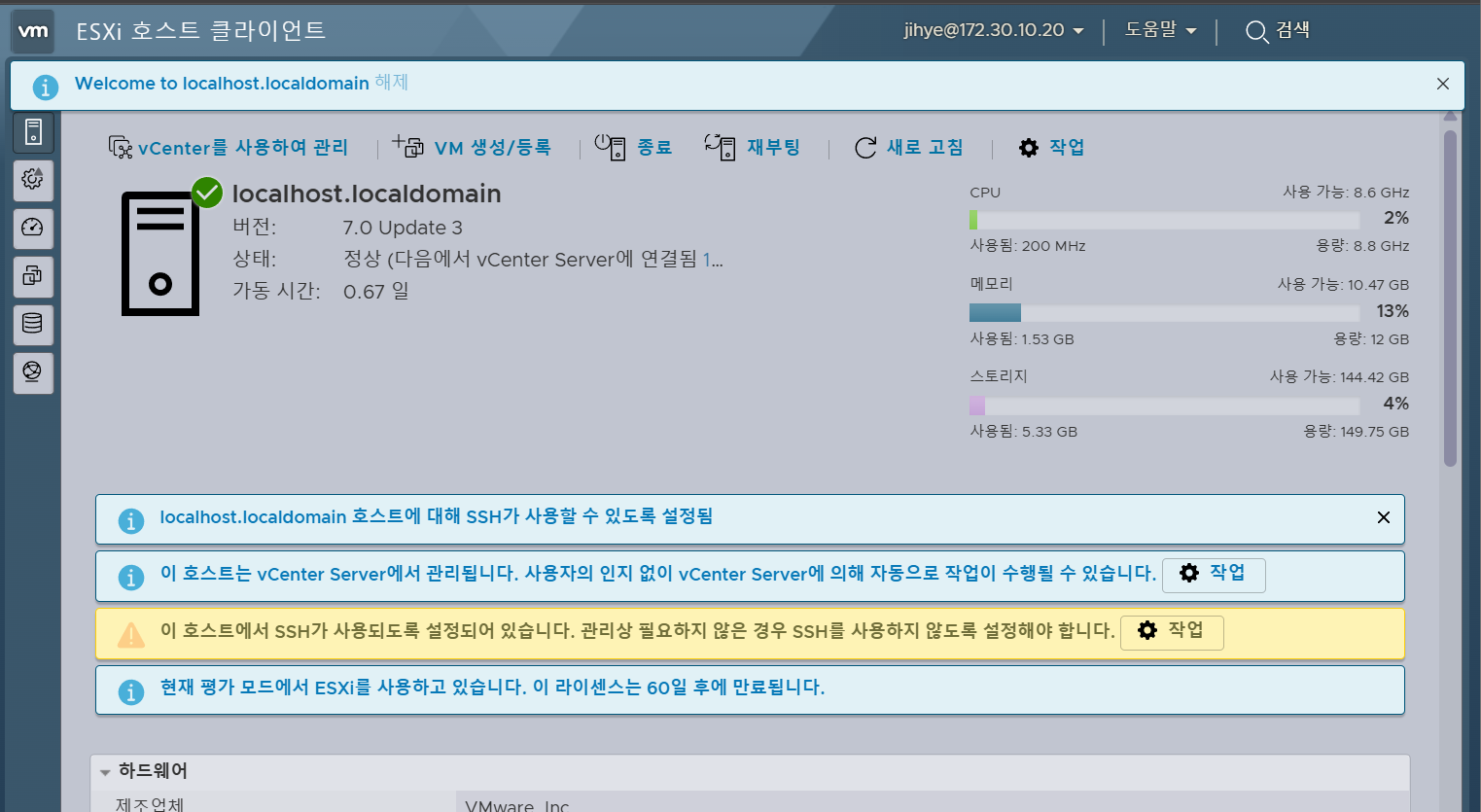Click the vCenter manage toolbar icon
The image size is (1481, 812).
click(120, 147)
